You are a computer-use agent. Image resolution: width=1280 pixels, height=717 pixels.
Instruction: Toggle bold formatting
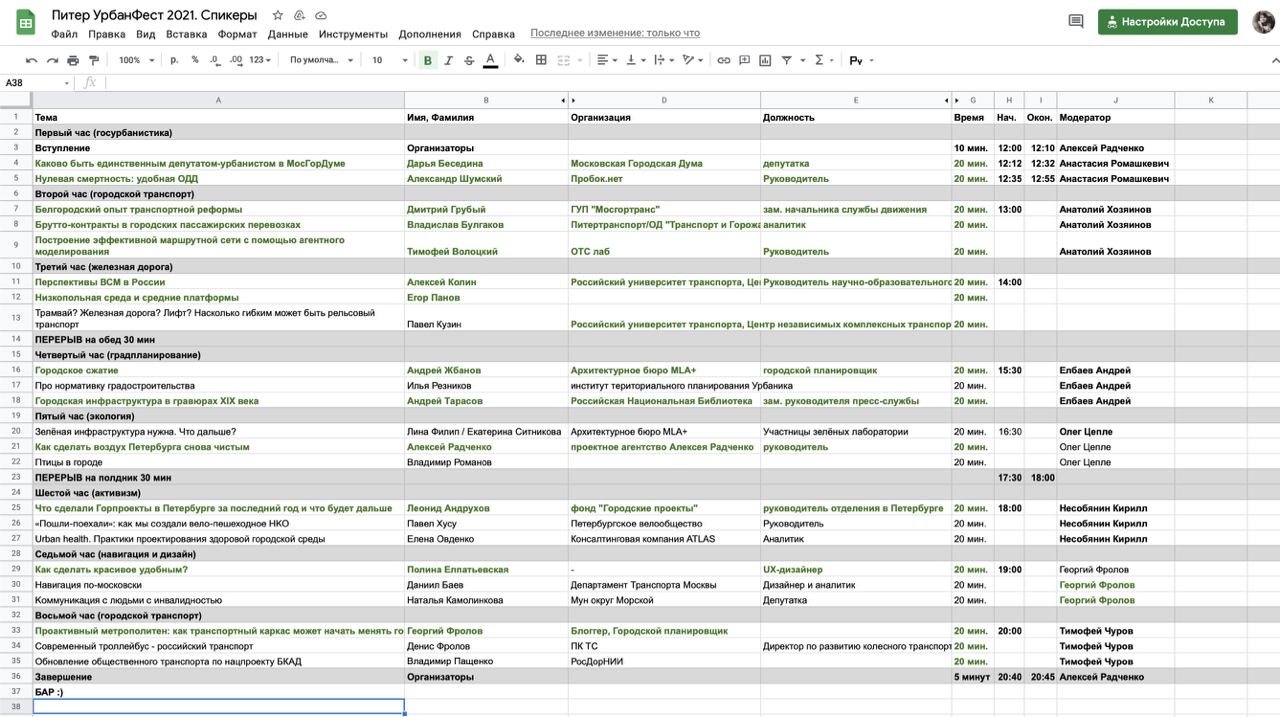(427, 60)
